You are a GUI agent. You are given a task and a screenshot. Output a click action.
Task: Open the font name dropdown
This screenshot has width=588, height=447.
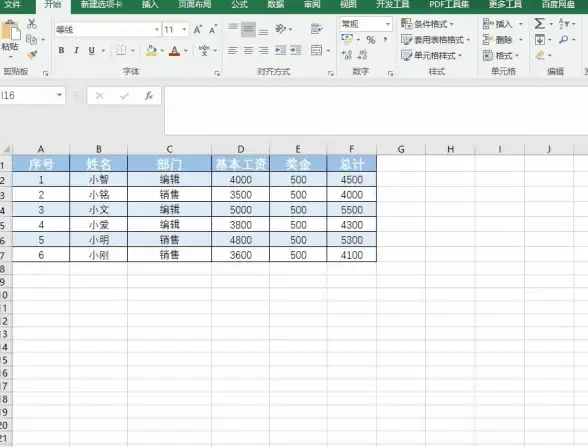[157, 30]
